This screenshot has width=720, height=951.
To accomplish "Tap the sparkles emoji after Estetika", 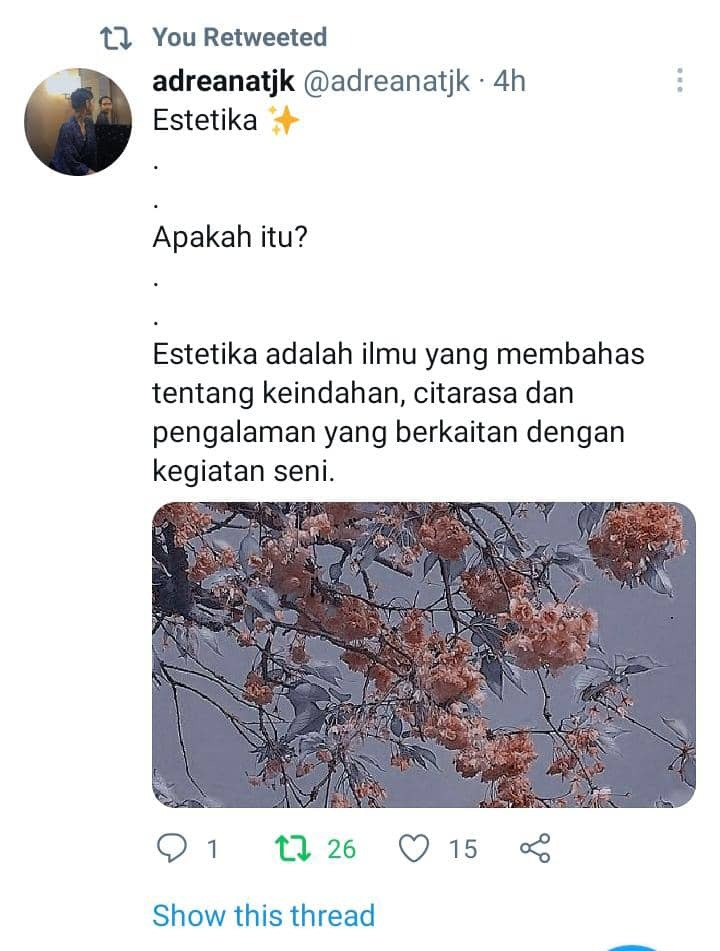I will tap(283, 119).
